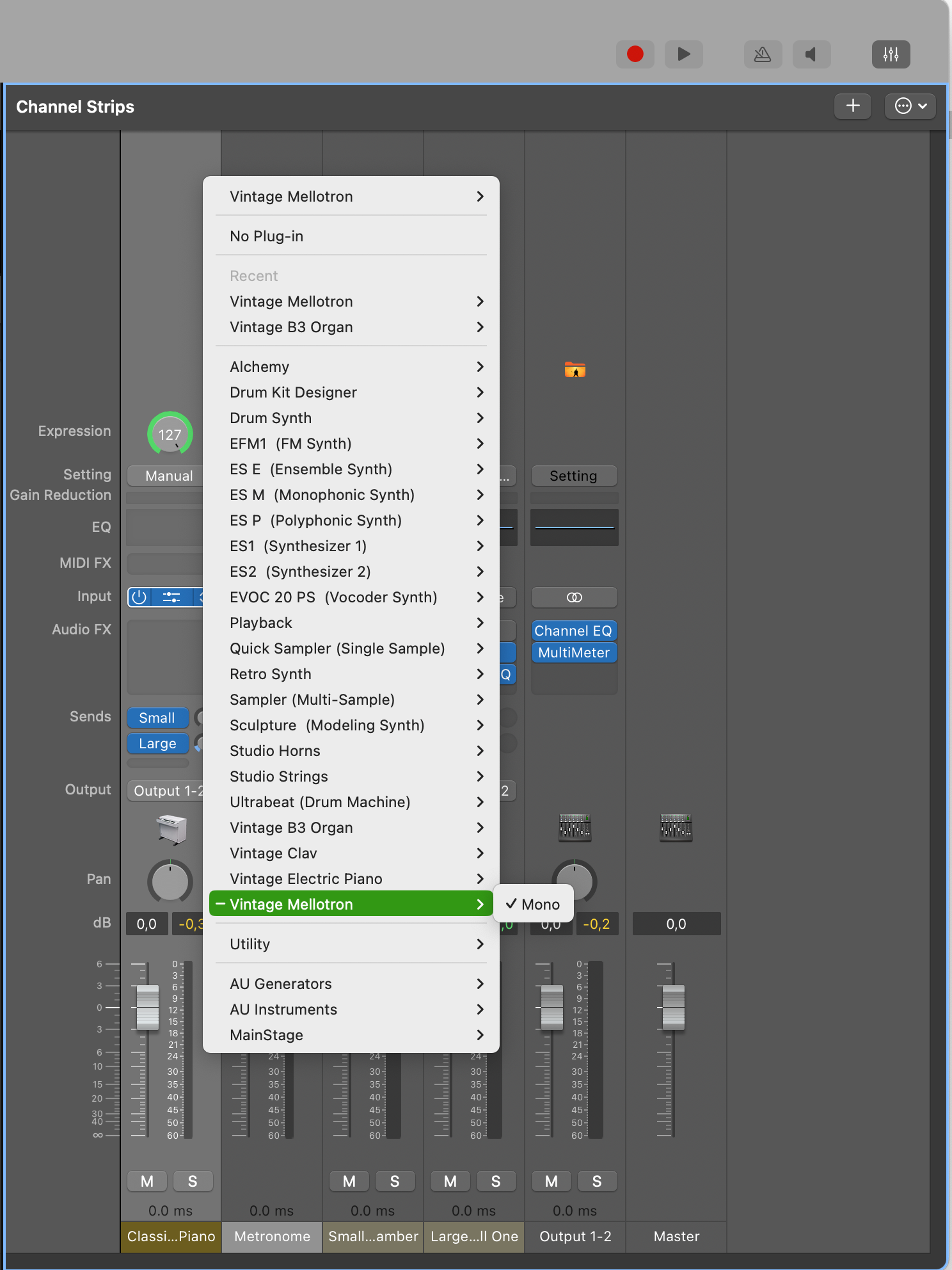The width and height of the screenshot is (952, 1270).
Task: Click the peak level value -0,2 on Output strip
Action: (597, 924)
